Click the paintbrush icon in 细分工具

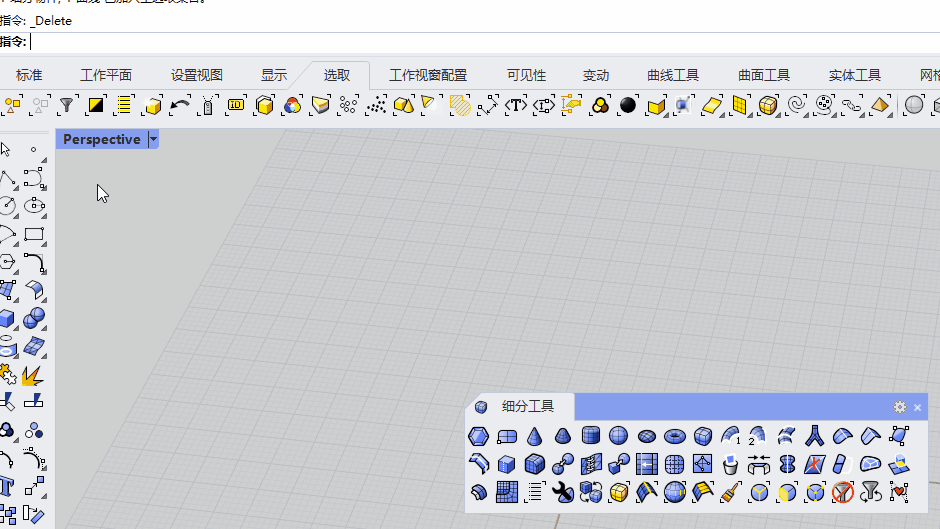point(730,492)
